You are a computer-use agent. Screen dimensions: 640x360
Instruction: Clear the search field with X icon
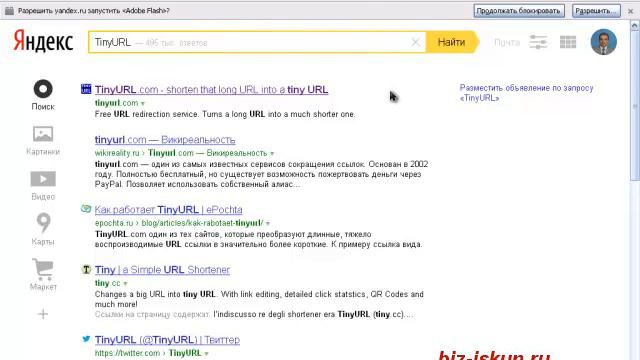point(416,42)
